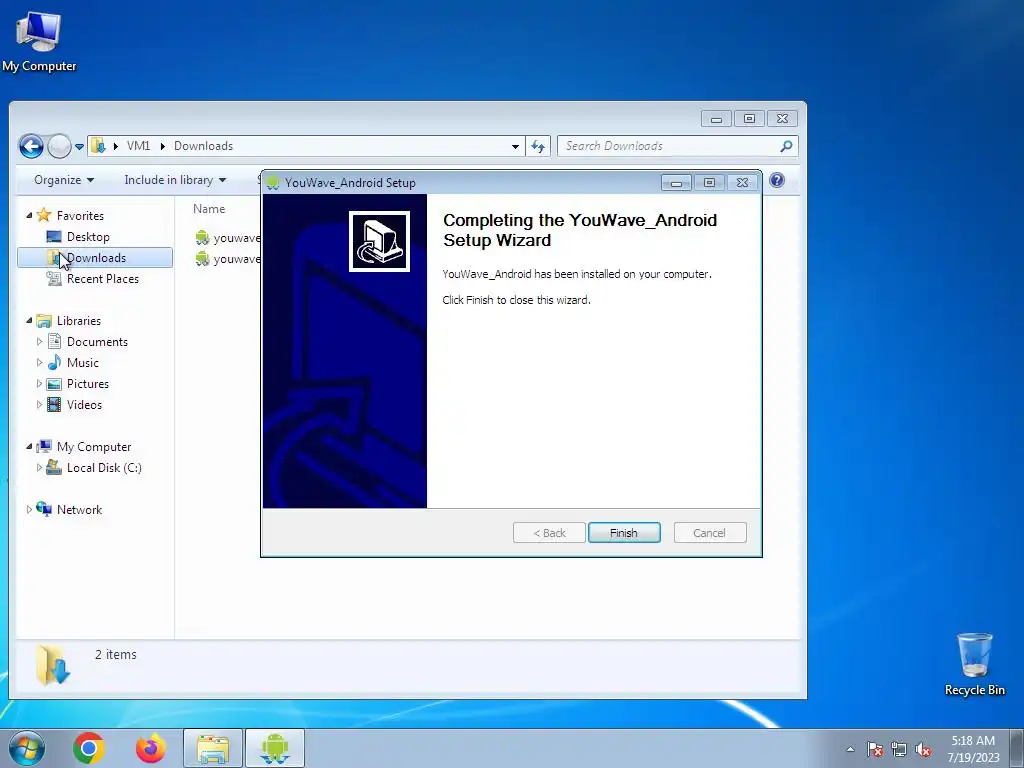Open the Windows Start menu
The width and height of the screenshot is (1024, 768).
pyautogui.click(x=26, y=748)
